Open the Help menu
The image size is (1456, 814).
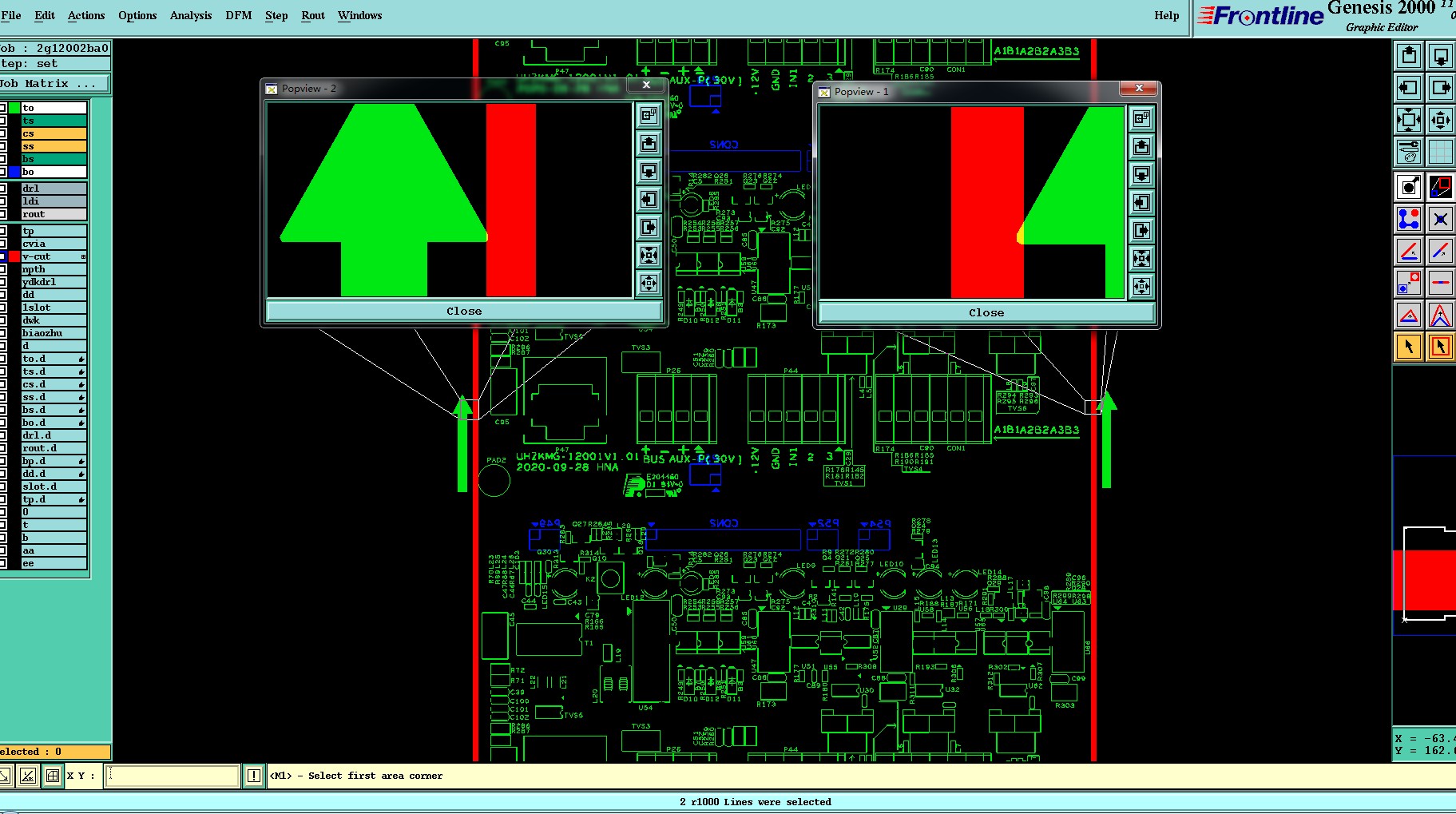click(1166, 15)
